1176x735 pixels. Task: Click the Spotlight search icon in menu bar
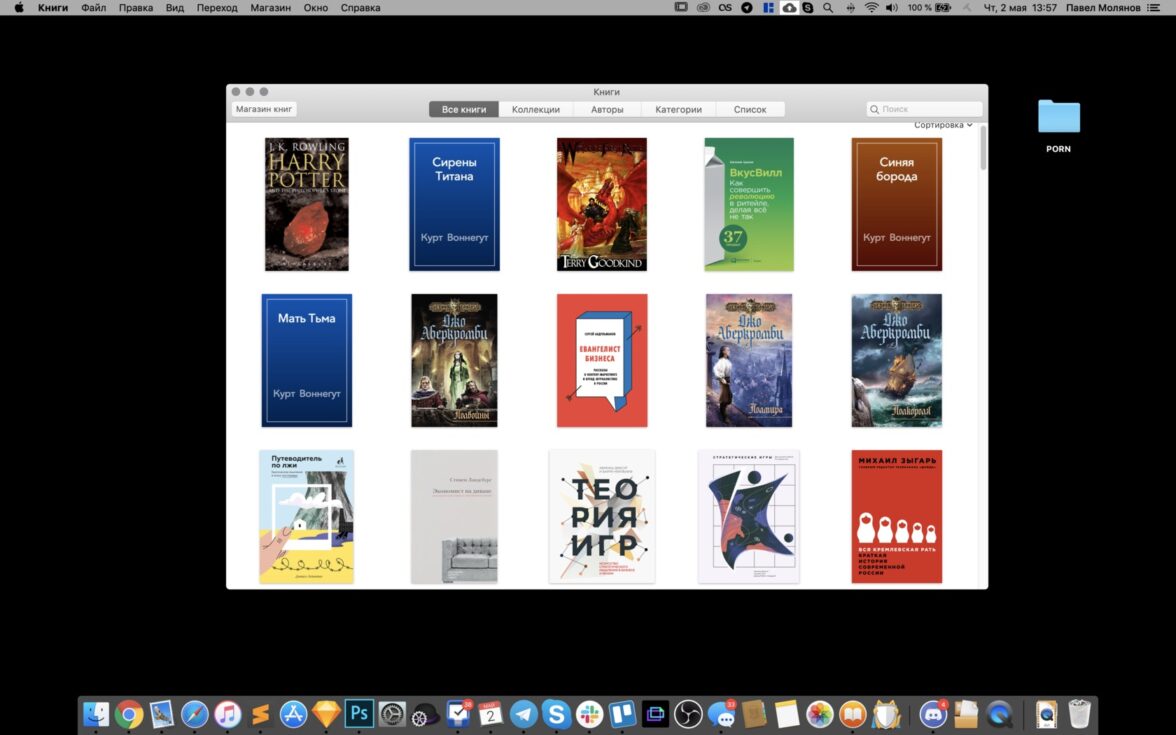tap(827, 8)
